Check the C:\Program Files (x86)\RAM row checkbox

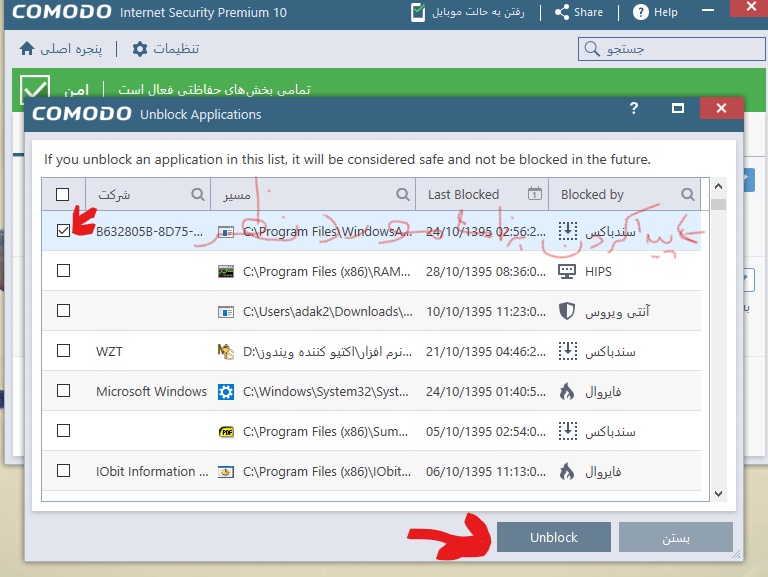tap(63, 270)
